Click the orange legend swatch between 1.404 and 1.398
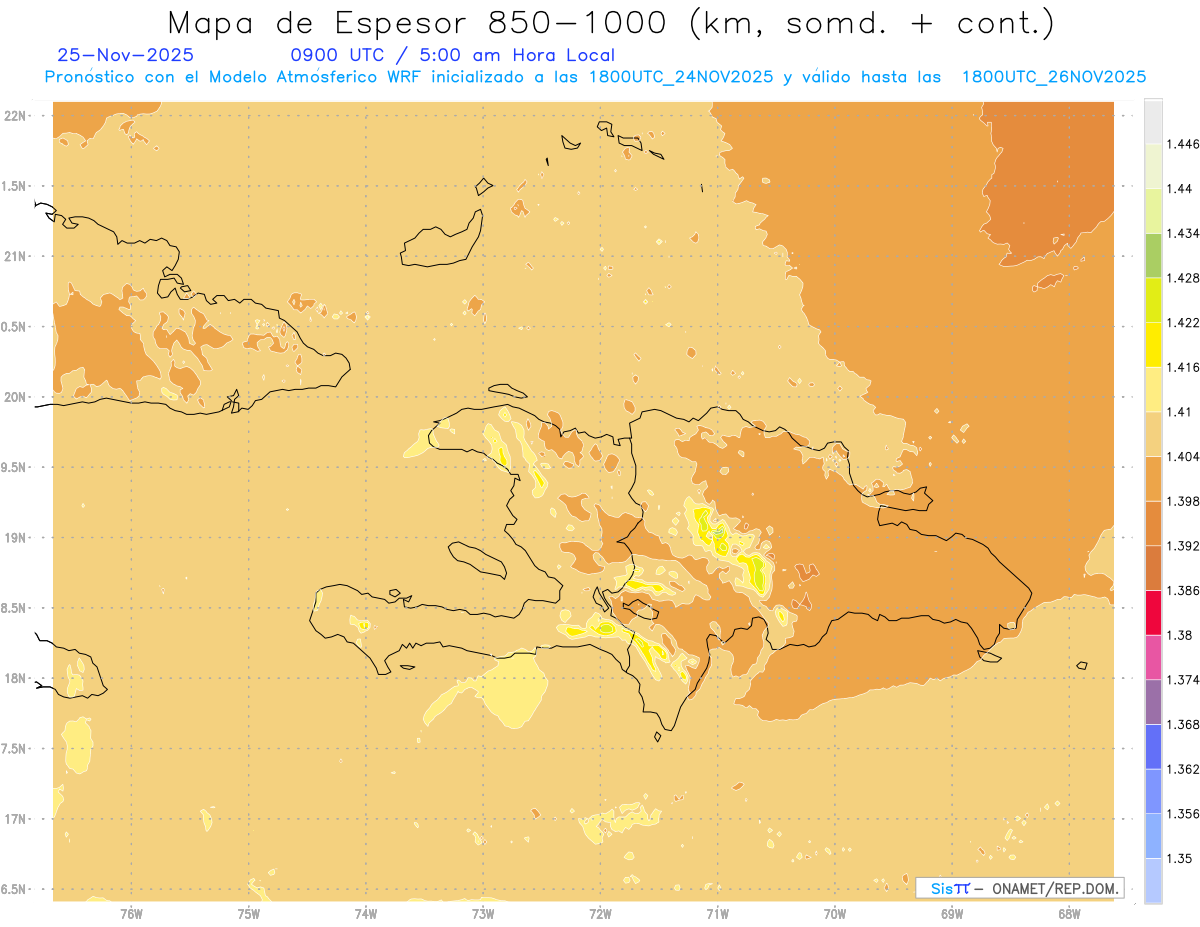The image size is (1200, 927). (1153, 478)
